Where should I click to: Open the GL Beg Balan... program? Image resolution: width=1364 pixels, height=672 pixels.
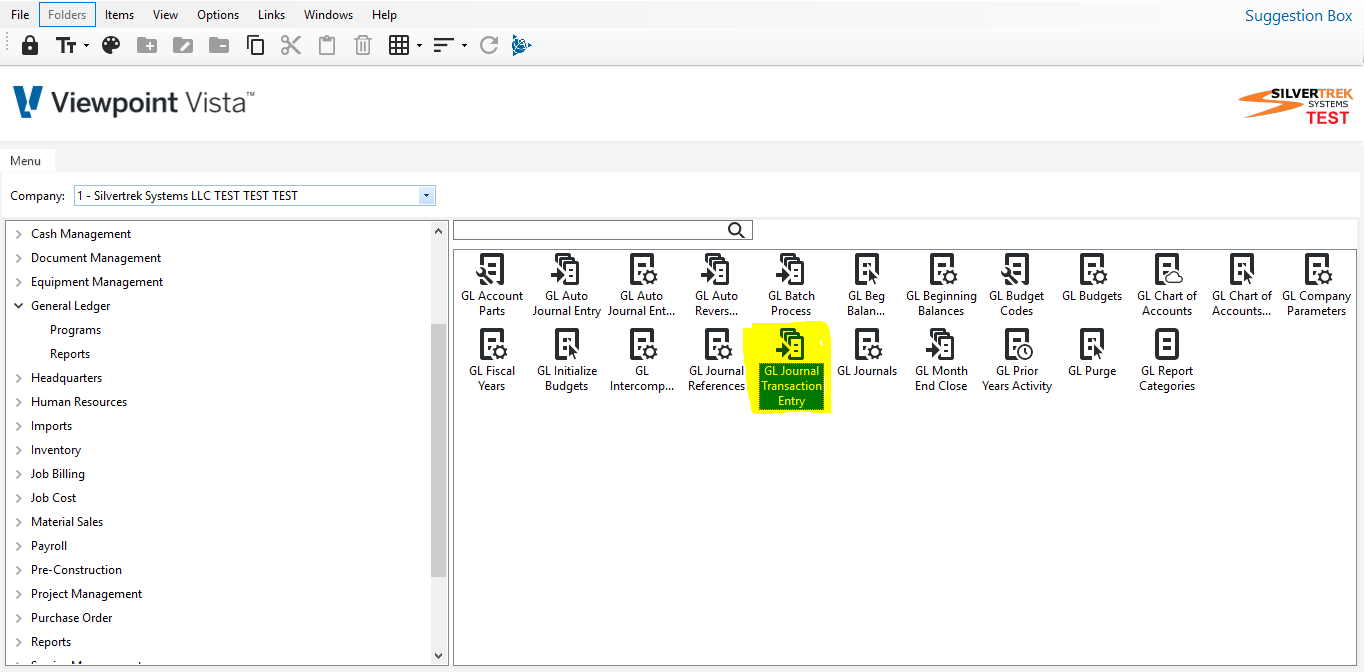point(867,285)
